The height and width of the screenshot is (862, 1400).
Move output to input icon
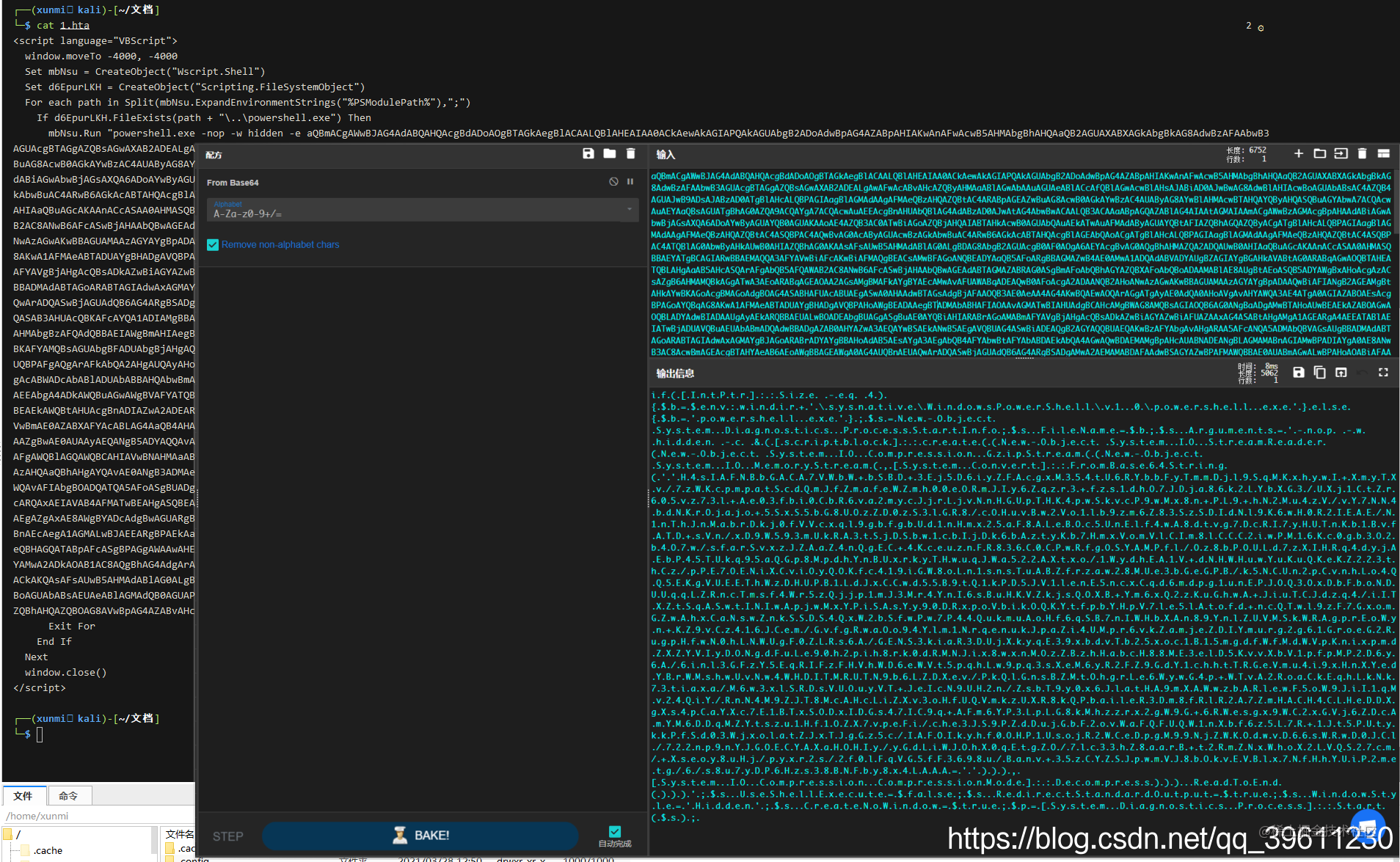point(1341,373)
